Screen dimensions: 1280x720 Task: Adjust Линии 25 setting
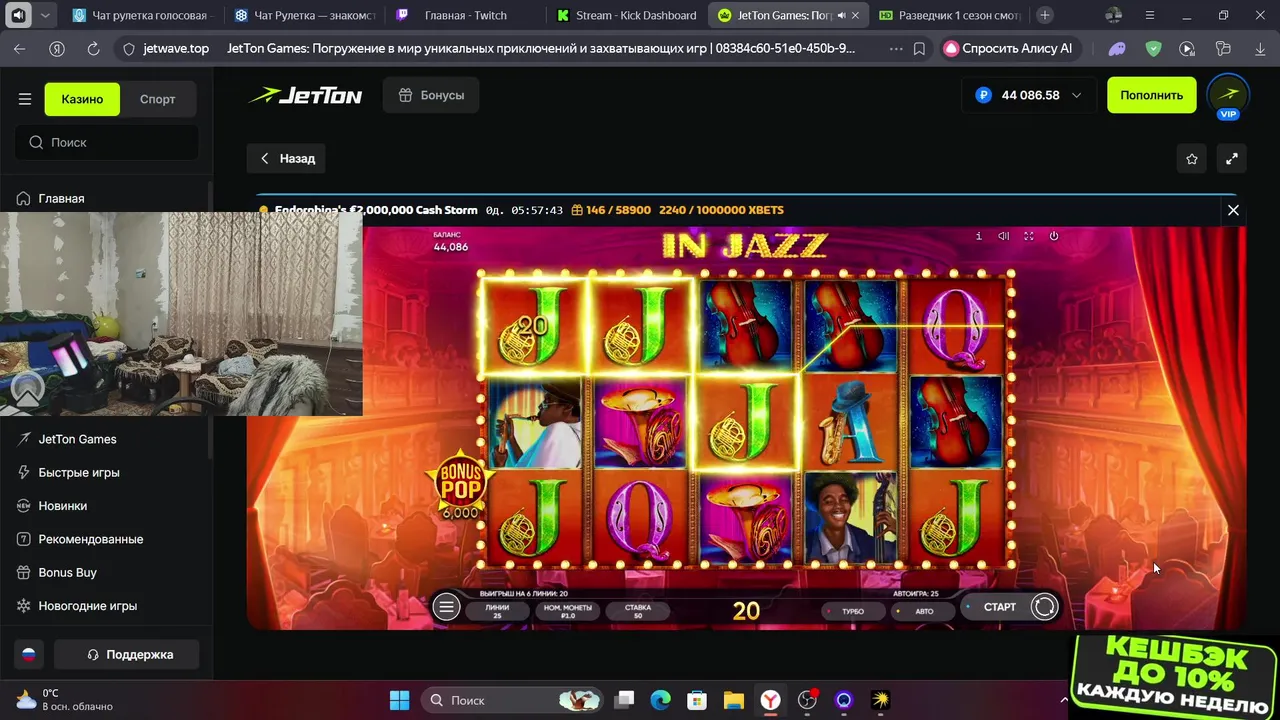(x=497, y=610)
